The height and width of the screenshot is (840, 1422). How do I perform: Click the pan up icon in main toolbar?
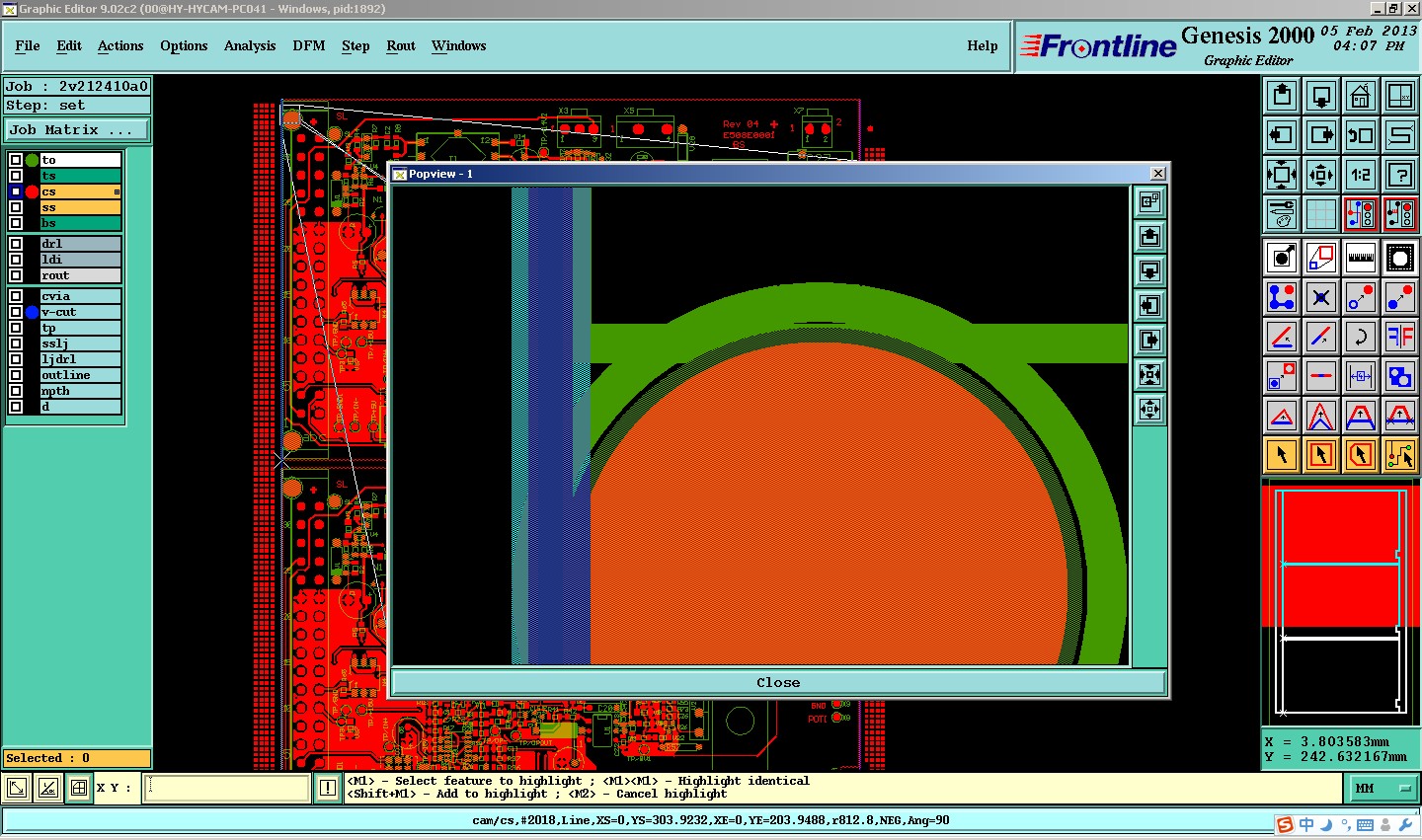(1282, 96)
